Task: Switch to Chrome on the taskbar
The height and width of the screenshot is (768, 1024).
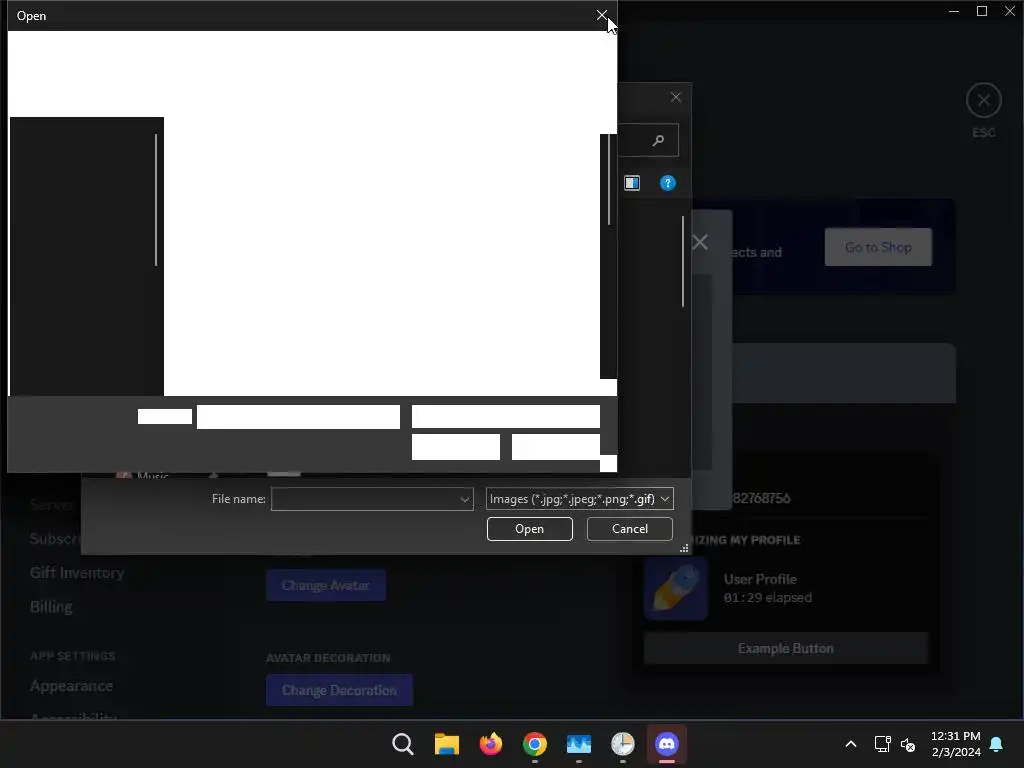Action: click(x=534, y=744)
